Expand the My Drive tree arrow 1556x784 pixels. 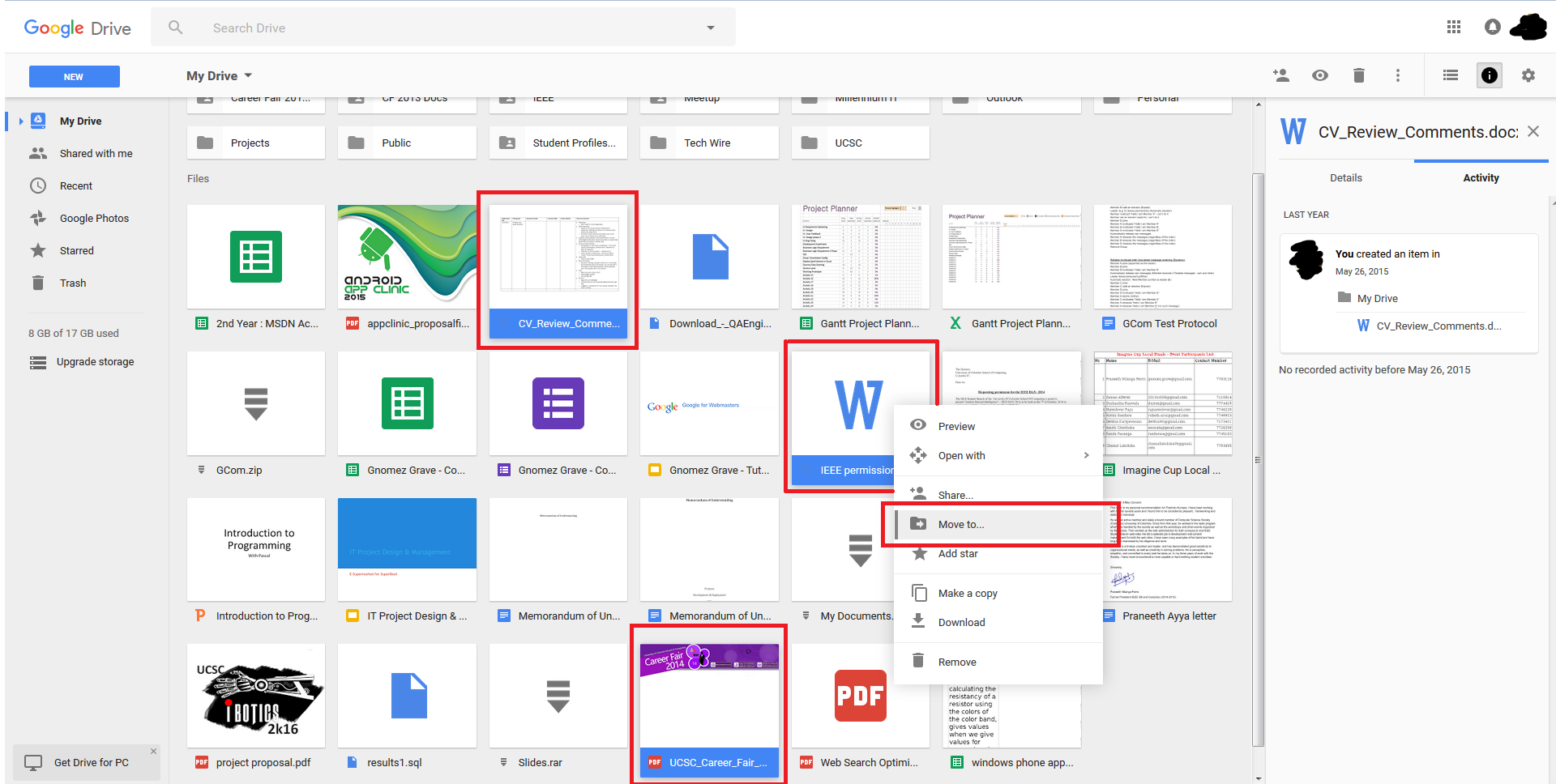point(20,121)
